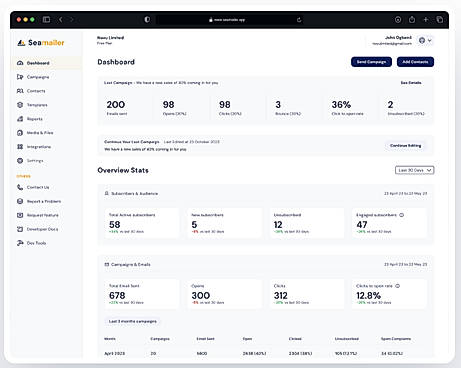Click the 36% click to open rate value
461x368 pixels.
(x=341, y=105)
